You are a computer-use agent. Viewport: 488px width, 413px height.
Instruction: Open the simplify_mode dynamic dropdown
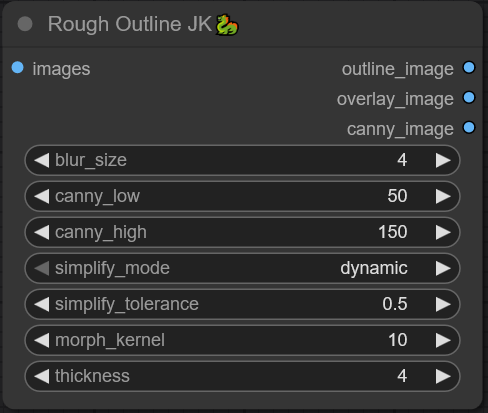tap(374, 268)
